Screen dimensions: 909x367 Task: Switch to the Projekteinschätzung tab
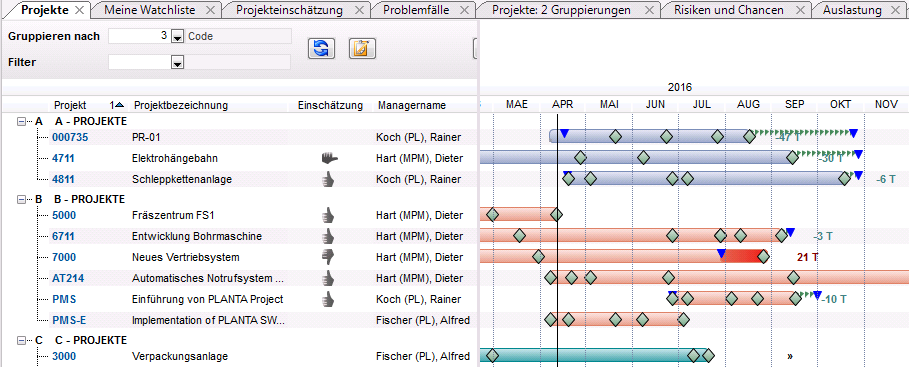(x=289, y=10)
